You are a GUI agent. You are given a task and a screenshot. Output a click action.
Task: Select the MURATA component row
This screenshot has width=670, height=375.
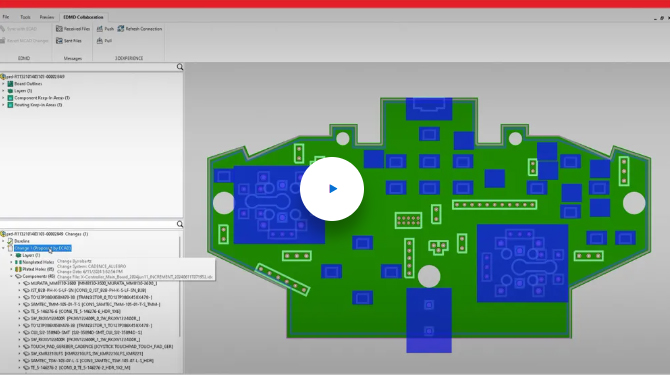click(94, 283)
